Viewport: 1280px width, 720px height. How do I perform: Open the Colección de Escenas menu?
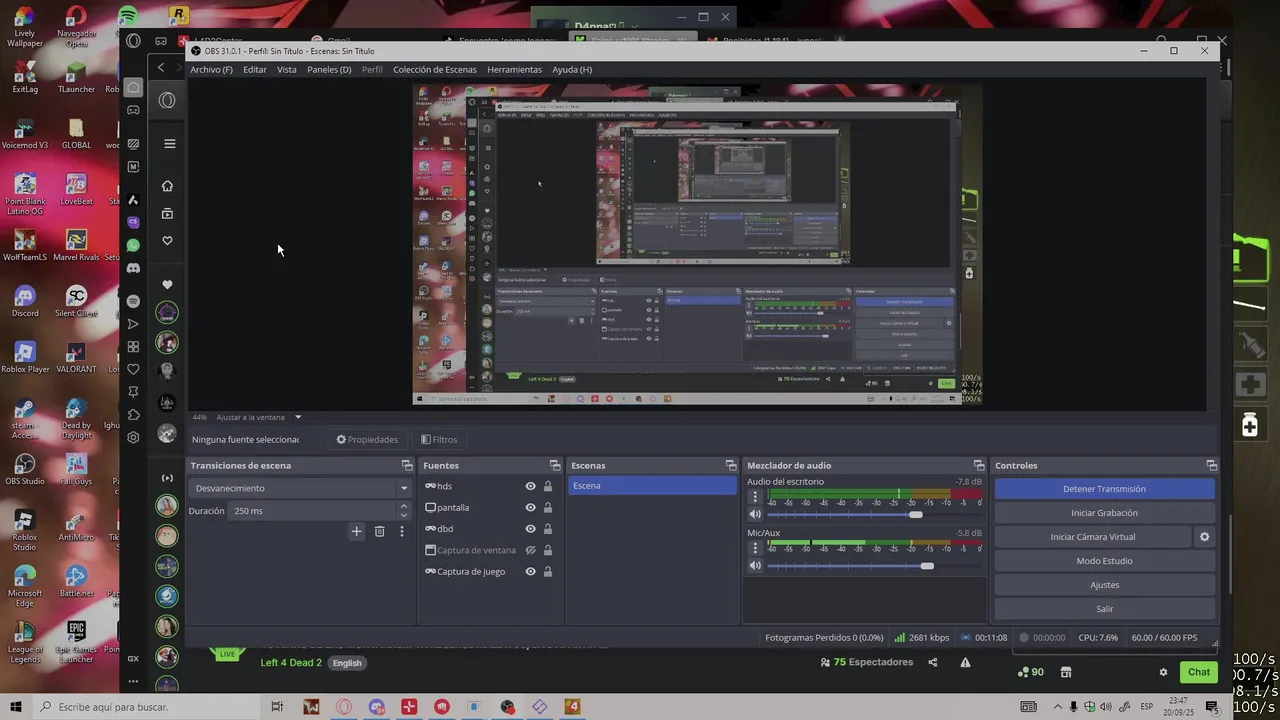pos(435,70)
